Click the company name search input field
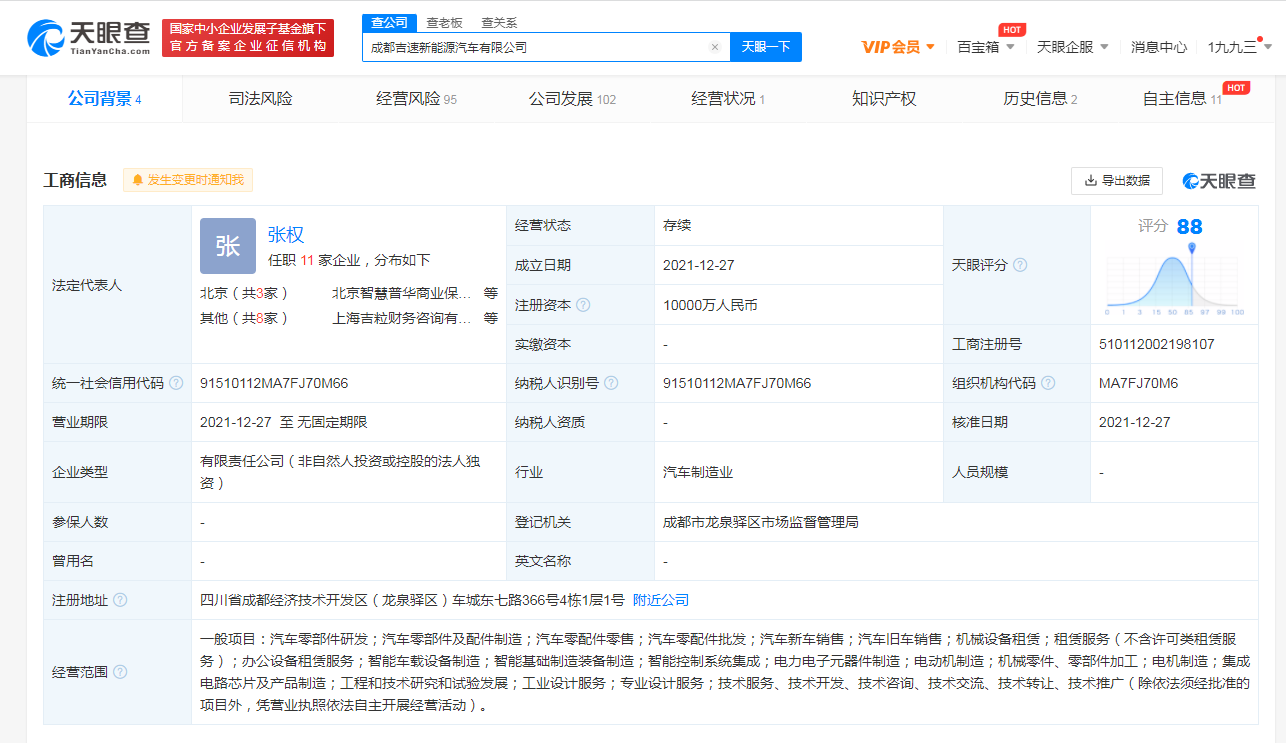 535,47
